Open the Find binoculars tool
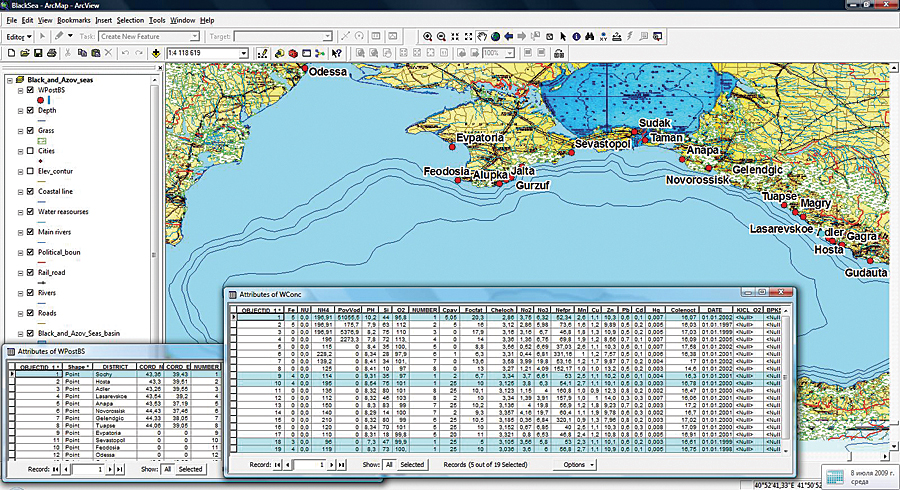Screen dimensions: 900x490 click(591, 37)
